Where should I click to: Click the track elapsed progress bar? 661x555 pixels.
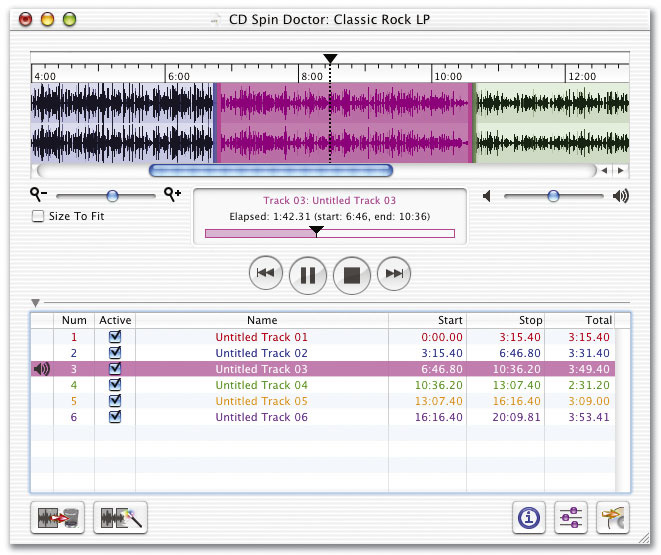[x=330, y=233]
